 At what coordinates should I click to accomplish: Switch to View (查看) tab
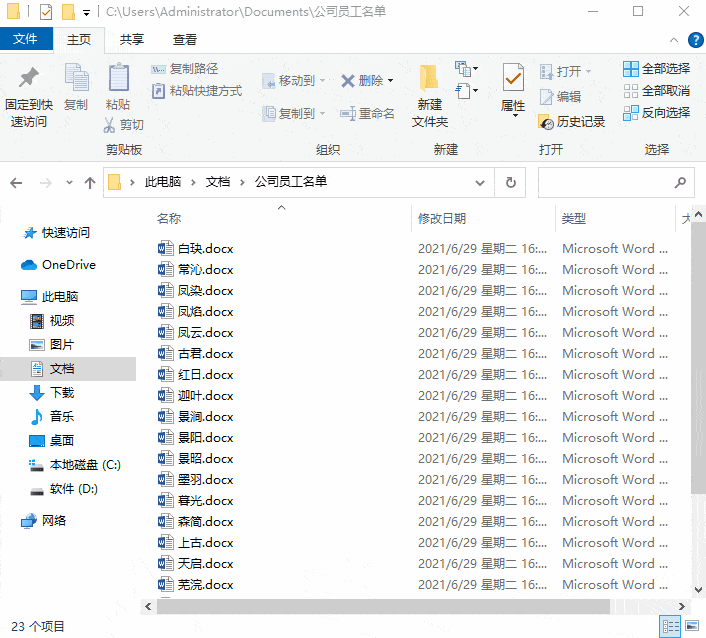[x=185, y=40]
